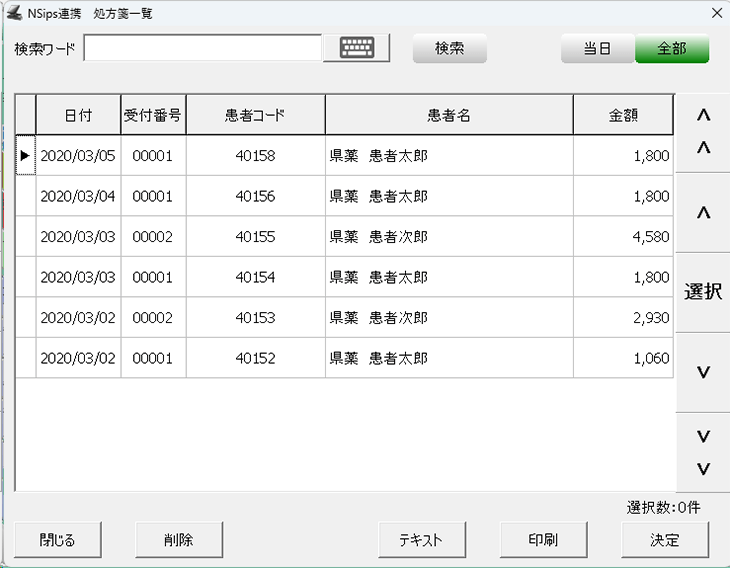Click the NSips app icon in title bar
730x568 pixels.
coord(14,14)
